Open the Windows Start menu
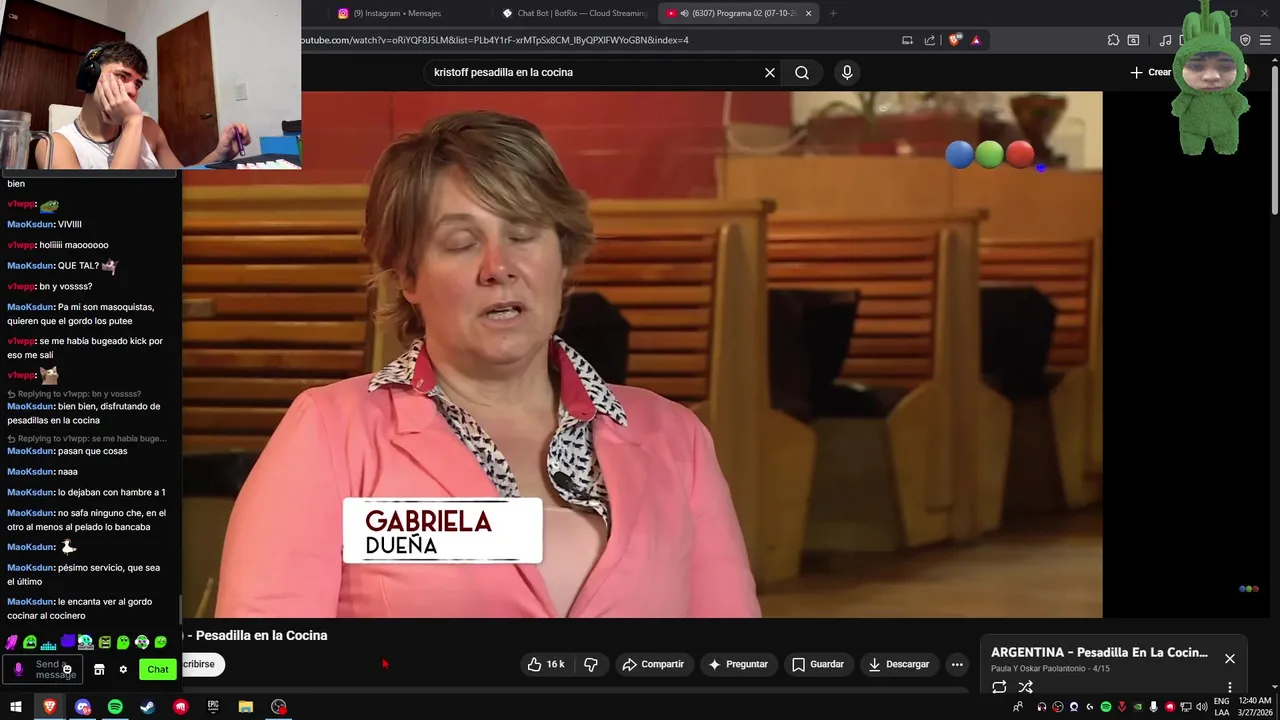The height and width of the screenshot is (720, 1280). 16,707
